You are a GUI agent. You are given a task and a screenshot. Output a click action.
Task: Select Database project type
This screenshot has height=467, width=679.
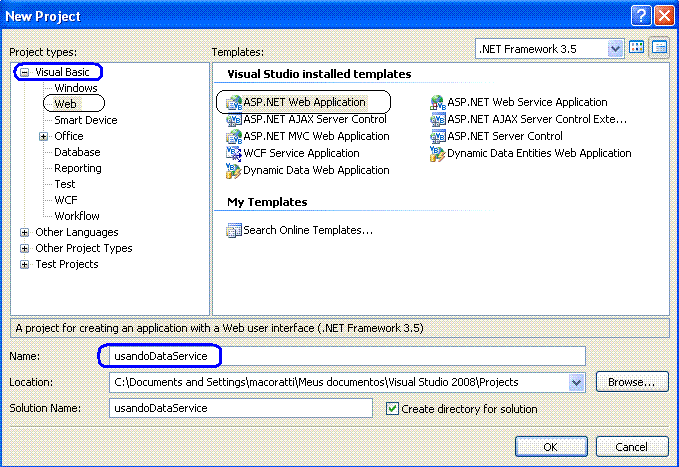(77, 152)
